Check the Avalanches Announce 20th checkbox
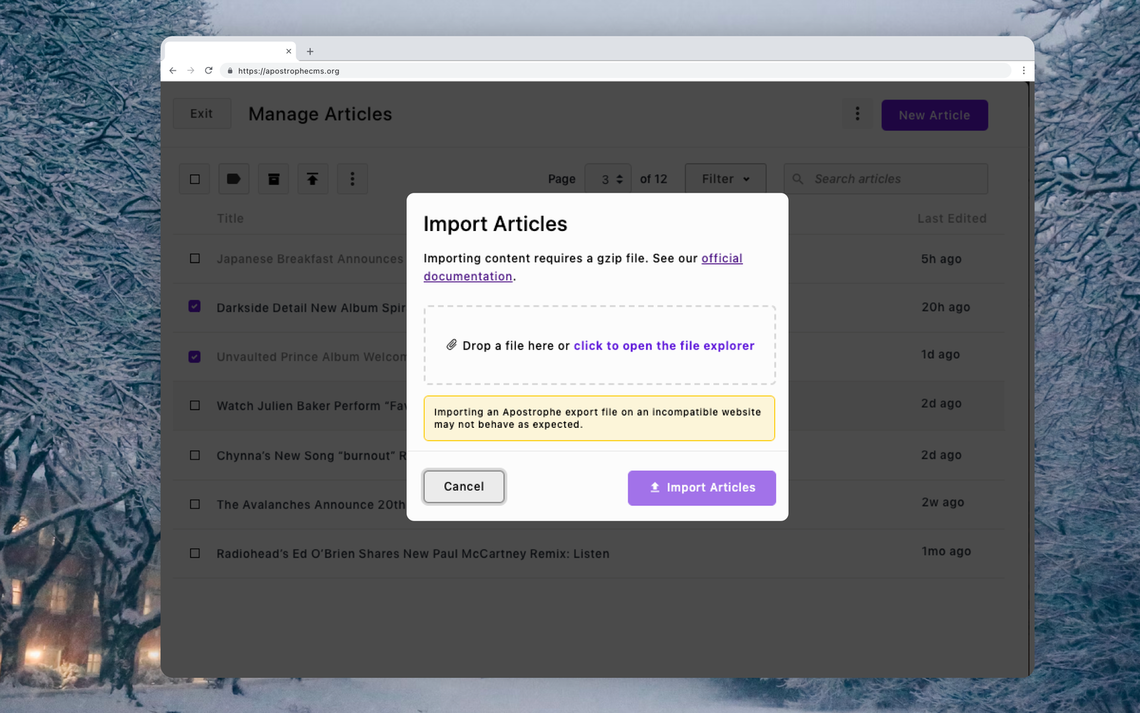The image size is (1140, 713). click(x=195, y=504)
